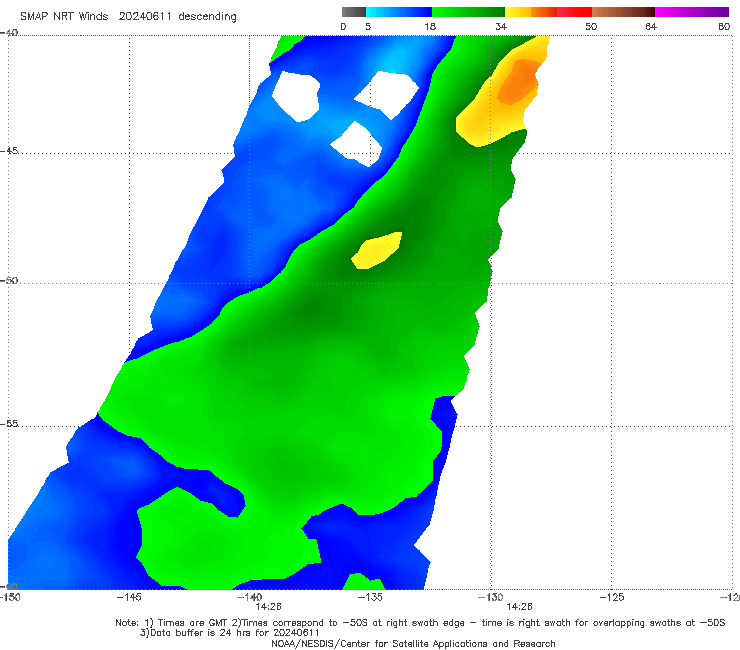Click the latitude label '-50'
The image size is (740, 650).
click(9, 281)
